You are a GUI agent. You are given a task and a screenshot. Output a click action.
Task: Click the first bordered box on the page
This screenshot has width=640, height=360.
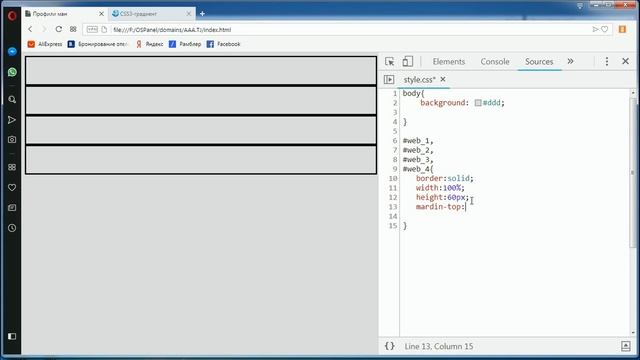[x=201, y=71]
